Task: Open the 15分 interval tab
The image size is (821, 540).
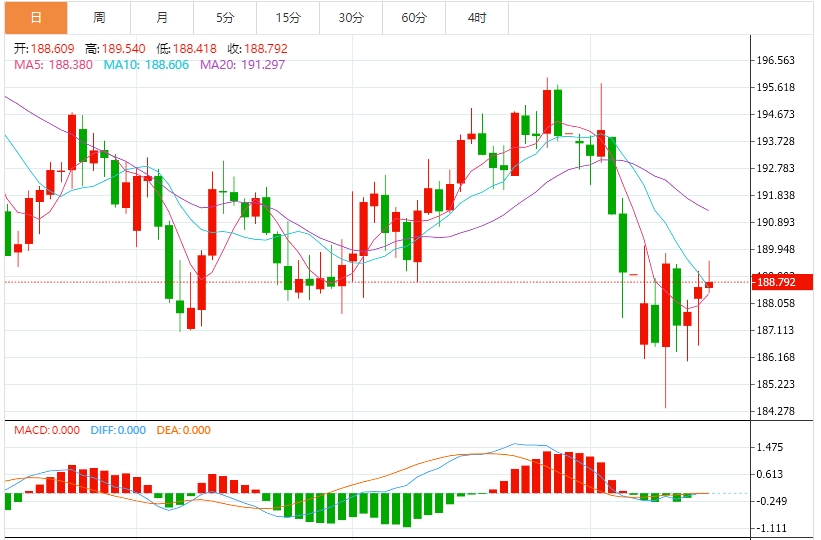Action: pyautogui.click(x=288, y=18)
